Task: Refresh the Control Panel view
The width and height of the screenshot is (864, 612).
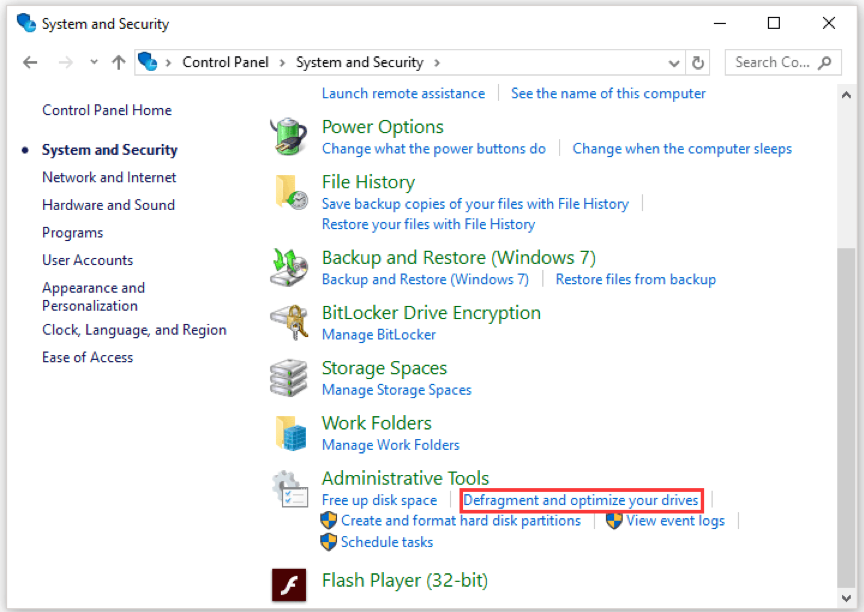Action: click(x=698, y=63)
